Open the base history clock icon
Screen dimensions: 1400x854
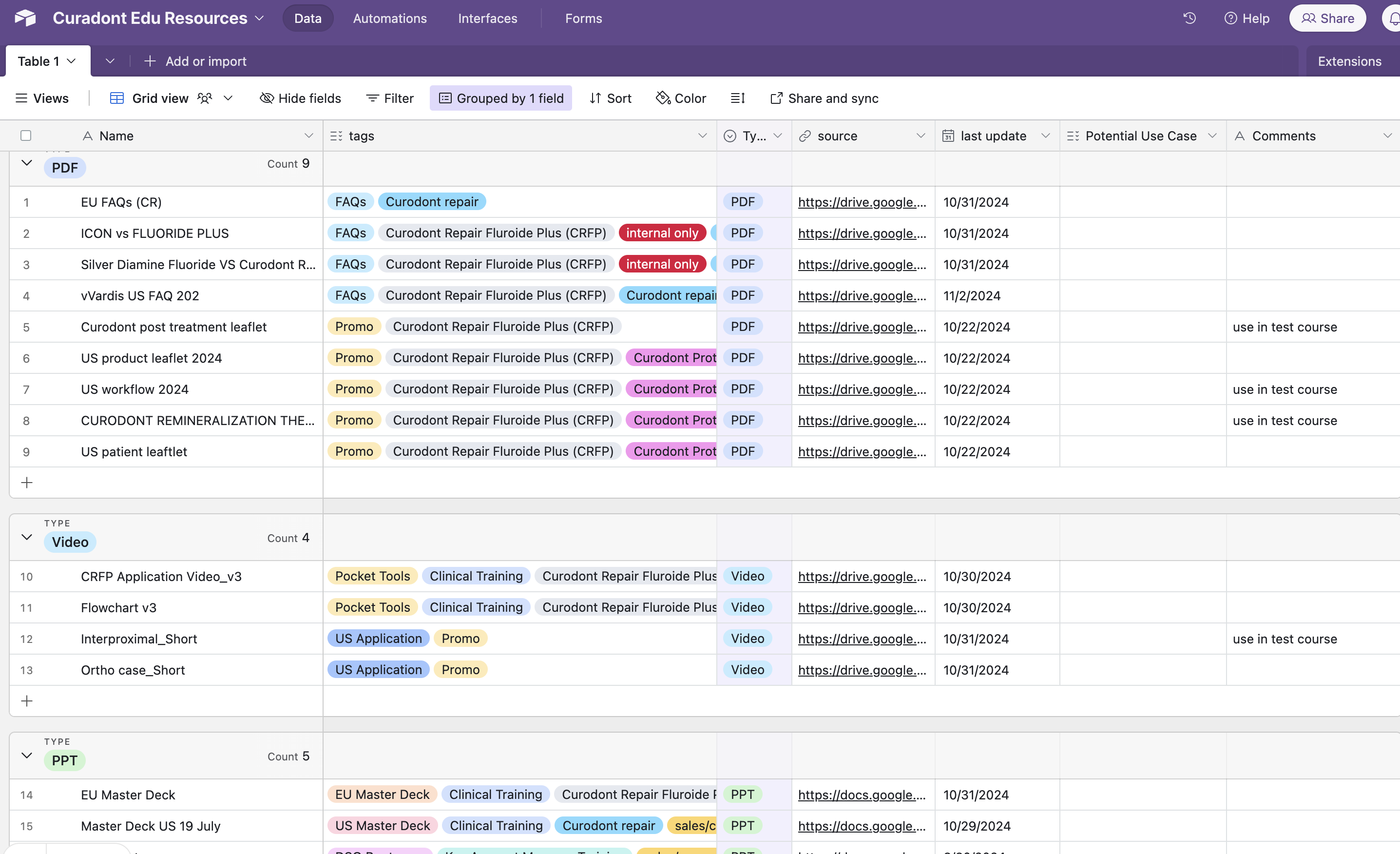click(x=1189, y=18)
